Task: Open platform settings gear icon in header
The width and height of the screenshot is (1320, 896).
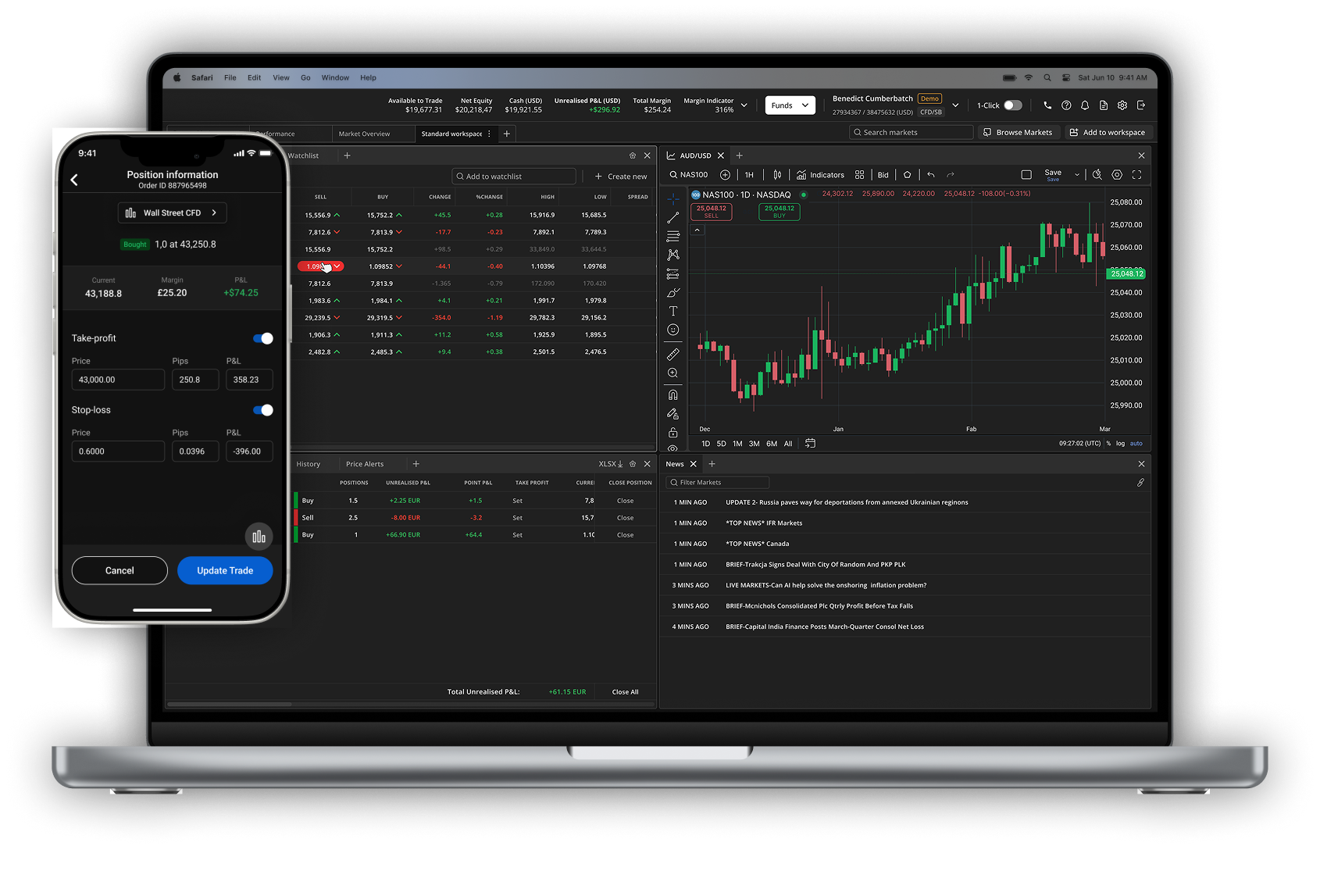Action: (1122, 105)
